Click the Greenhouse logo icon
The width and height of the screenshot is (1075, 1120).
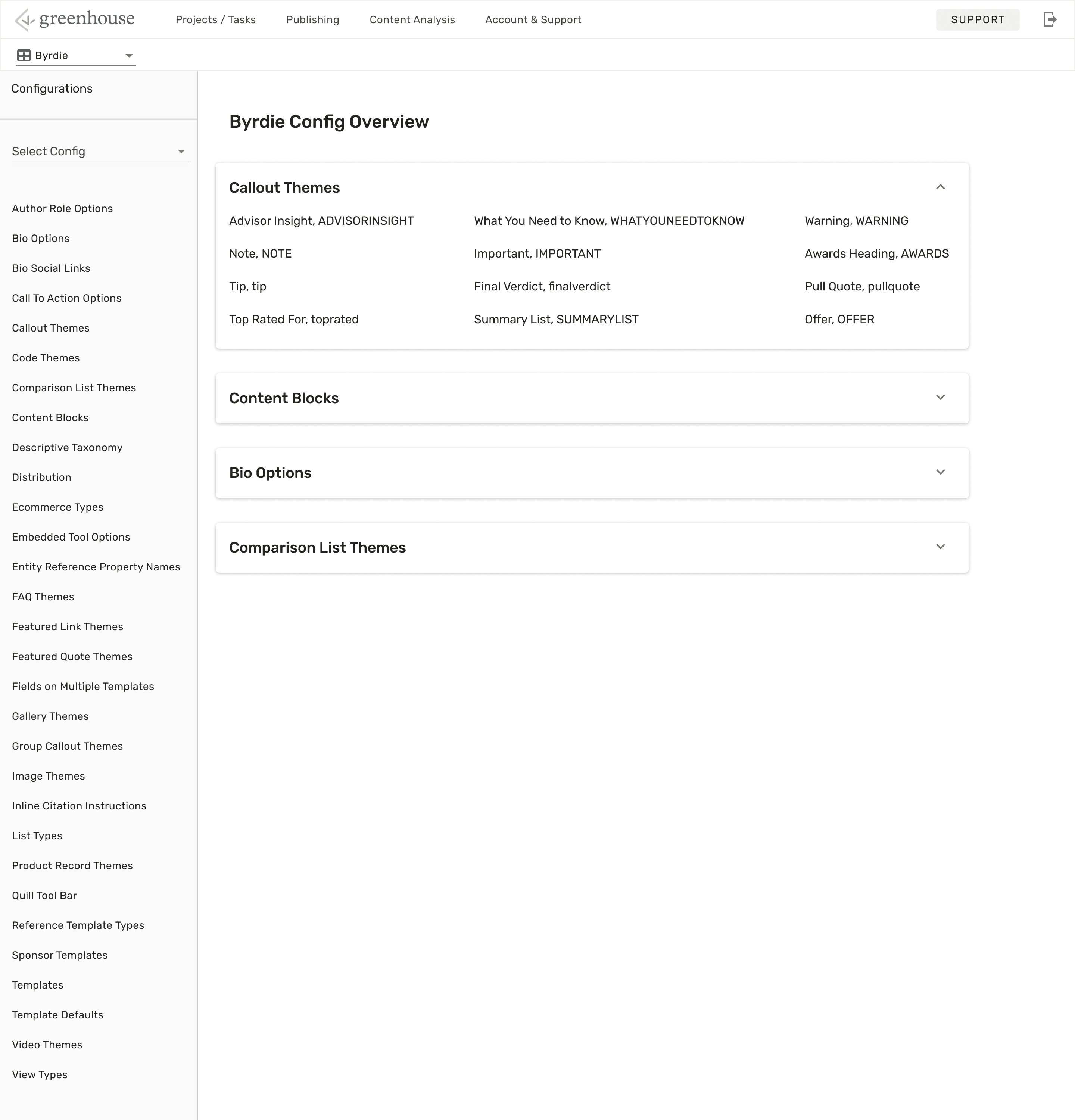[x=24, y=20]
